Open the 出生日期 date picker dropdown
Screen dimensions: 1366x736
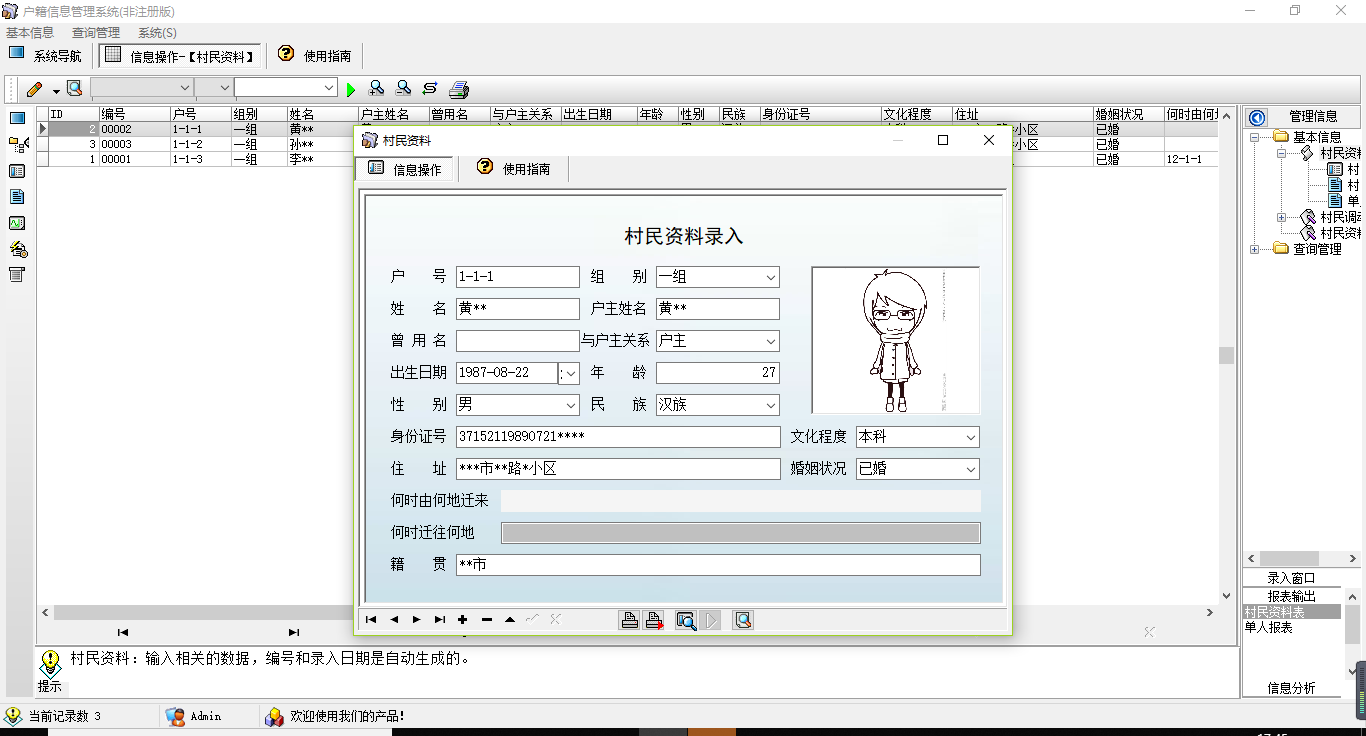point(570,373)
